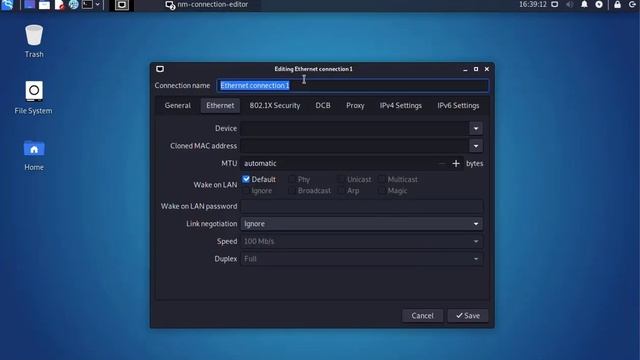Go to the IPv6 Settings tab
The height and width of the screenshot is (360, 640).
(x=458, y=105)
